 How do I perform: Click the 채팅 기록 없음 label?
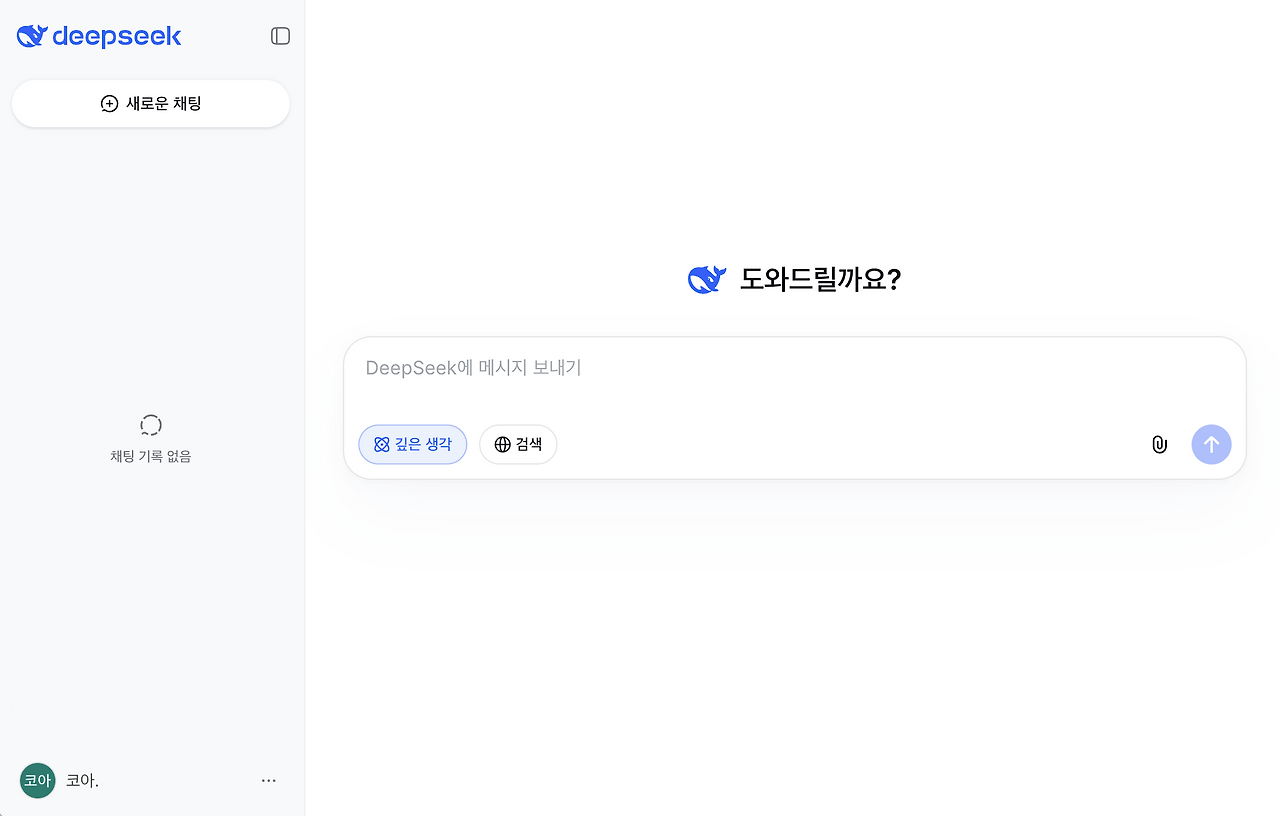click(x=151, y=457)
